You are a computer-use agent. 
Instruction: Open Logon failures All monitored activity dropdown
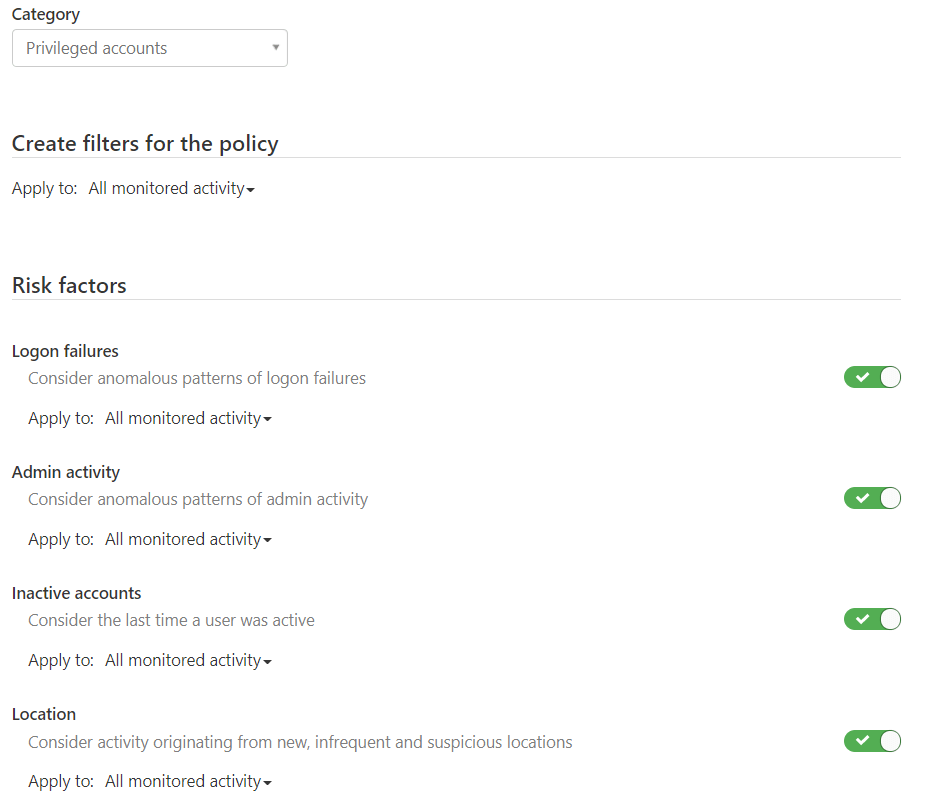[188, 419]
